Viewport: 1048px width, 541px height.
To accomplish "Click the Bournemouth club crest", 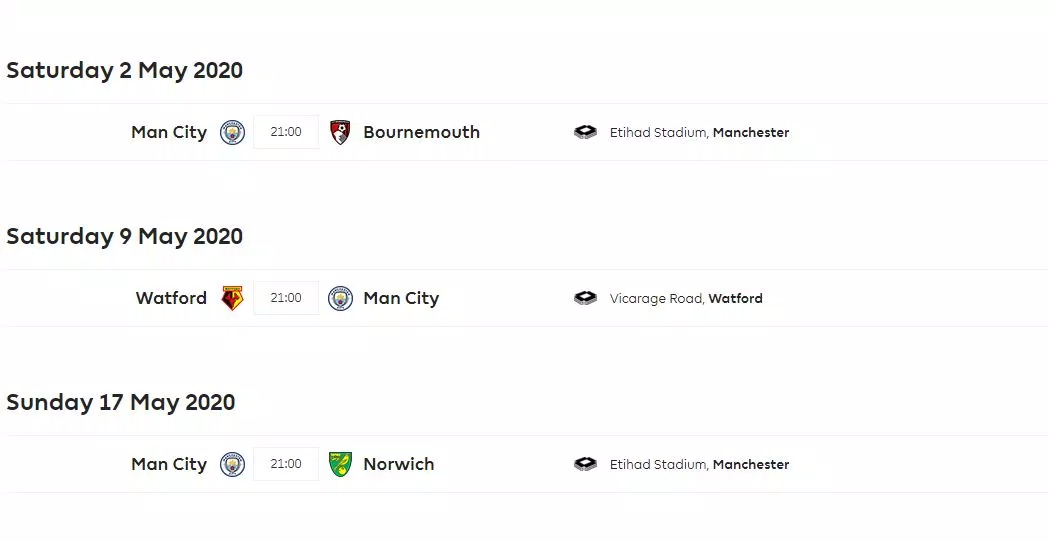I will click(x=340, y=132).
